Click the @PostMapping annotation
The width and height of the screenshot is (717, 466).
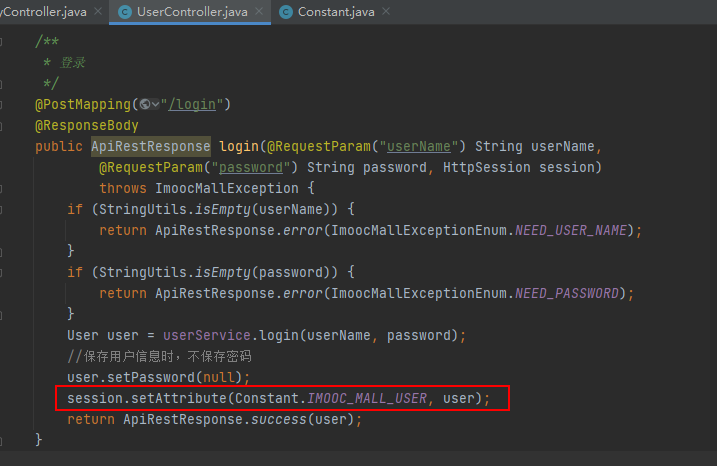83,104
